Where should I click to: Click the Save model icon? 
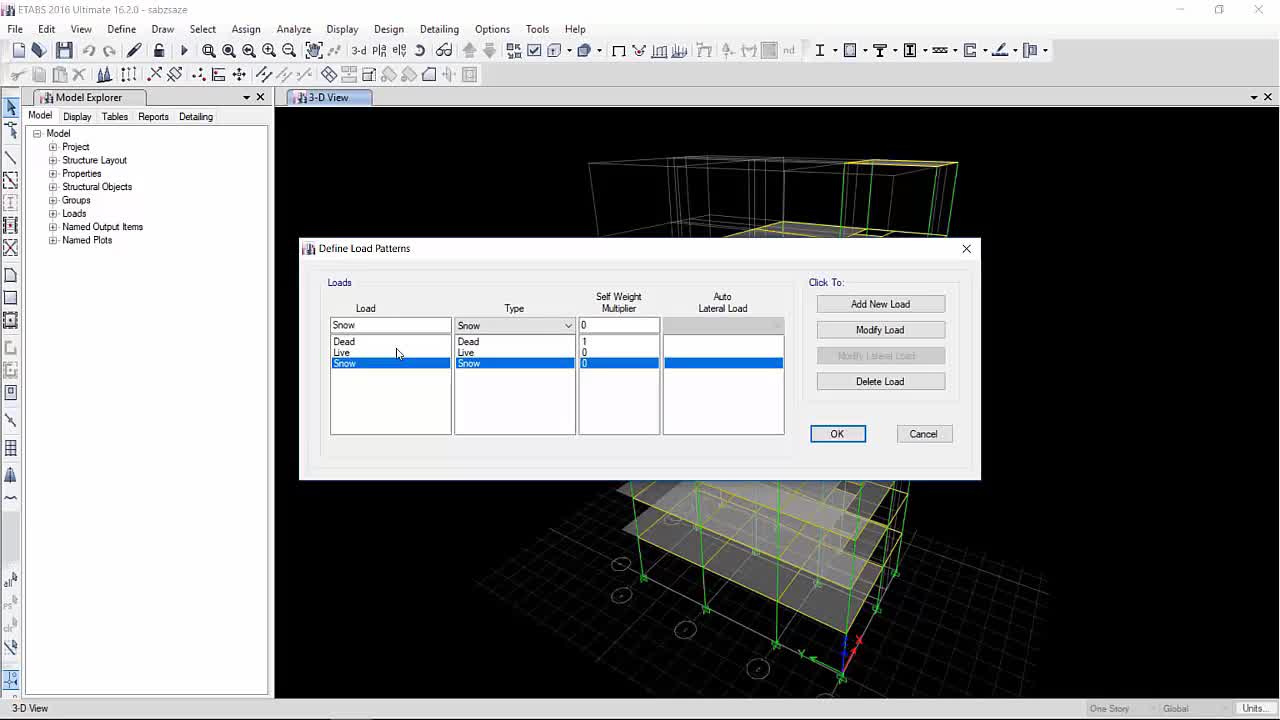(64, 50)
